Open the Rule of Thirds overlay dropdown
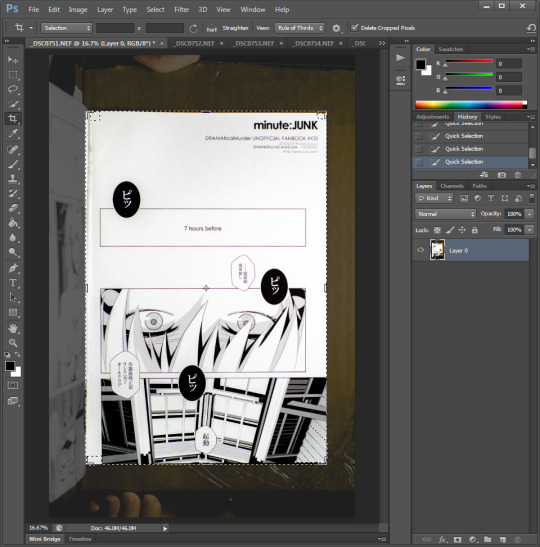540x547 pixels. coord(299,28)
